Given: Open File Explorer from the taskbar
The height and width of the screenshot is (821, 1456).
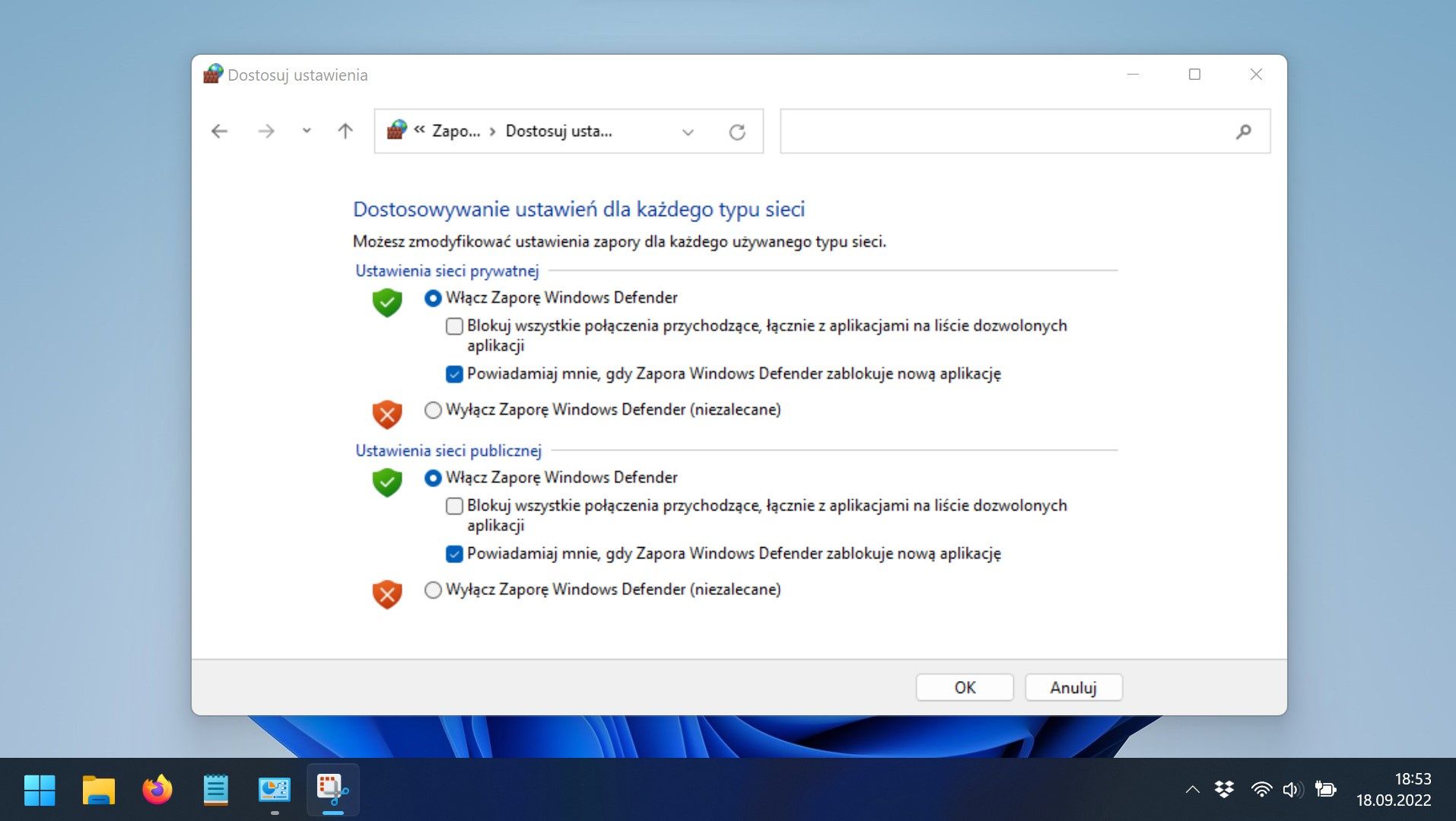Looking at the screenshot, I should pyautogui.click(x=98, y=790).
